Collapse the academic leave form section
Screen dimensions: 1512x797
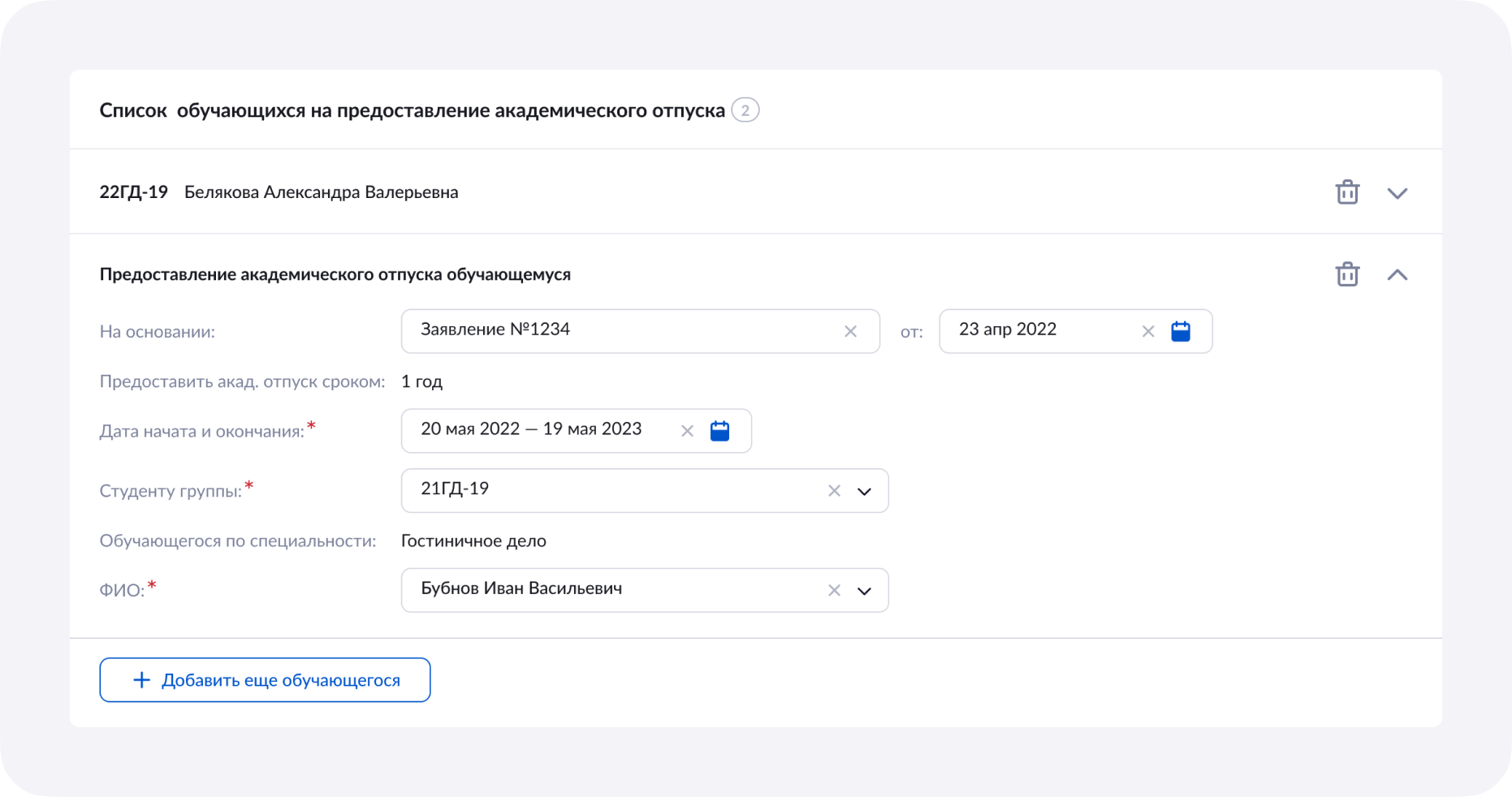pos(1398,274)
